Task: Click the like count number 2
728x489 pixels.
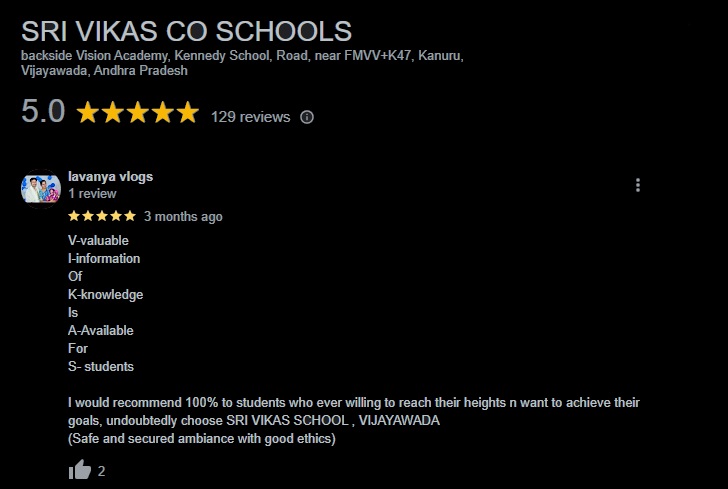Action: click(x=102, y=472)
